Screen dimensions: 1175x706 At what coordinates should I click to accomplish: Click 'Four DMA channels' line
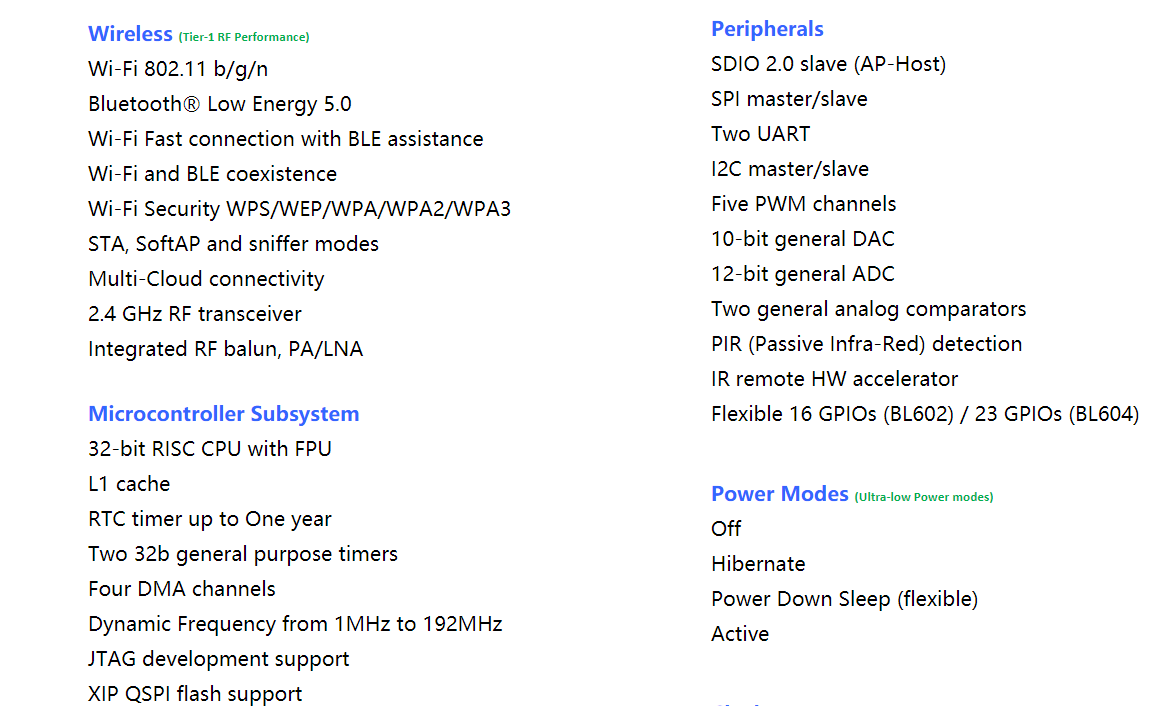(182, 588)
